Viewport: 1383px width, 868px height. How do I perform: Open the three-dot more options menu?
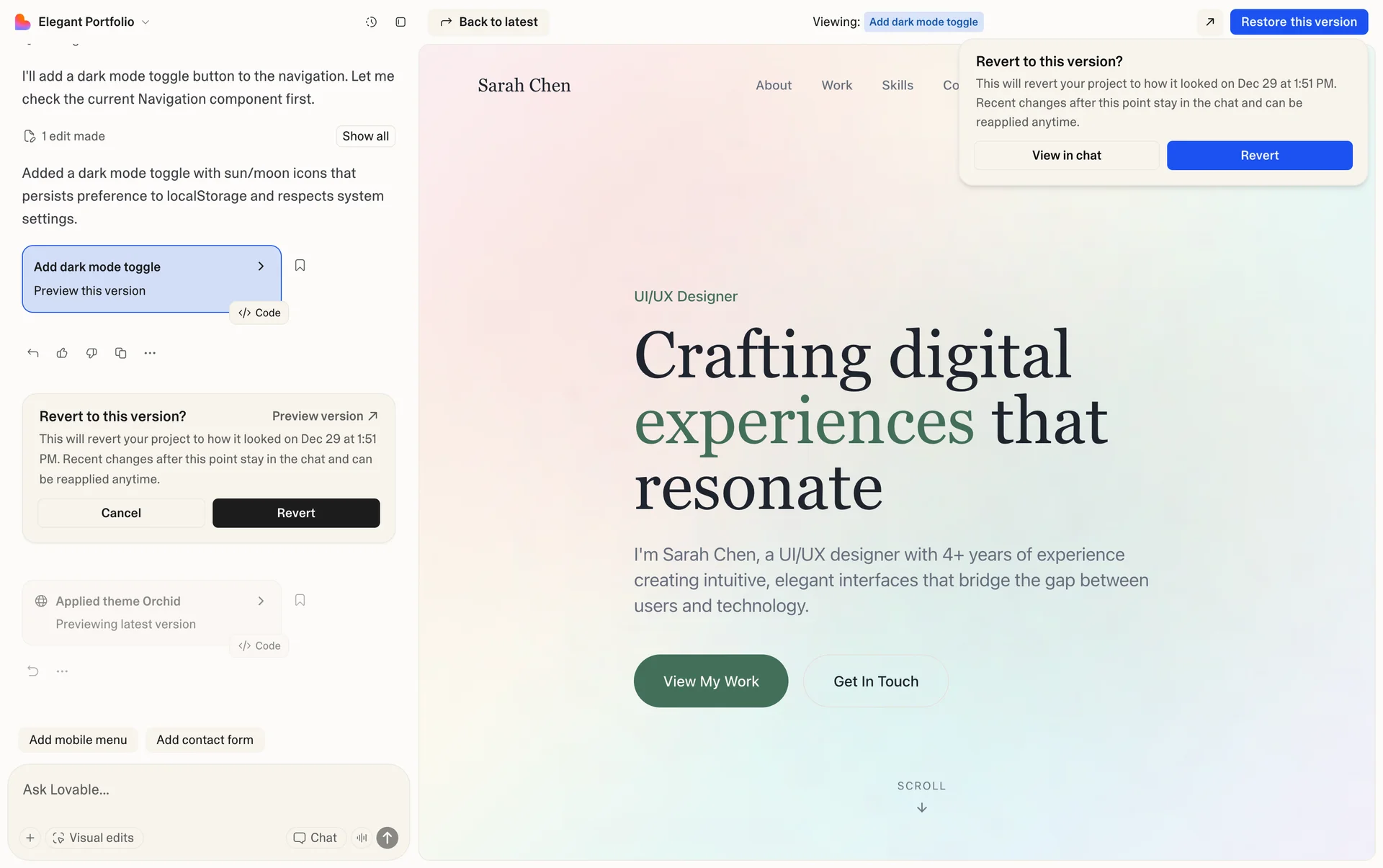point(150,353)
